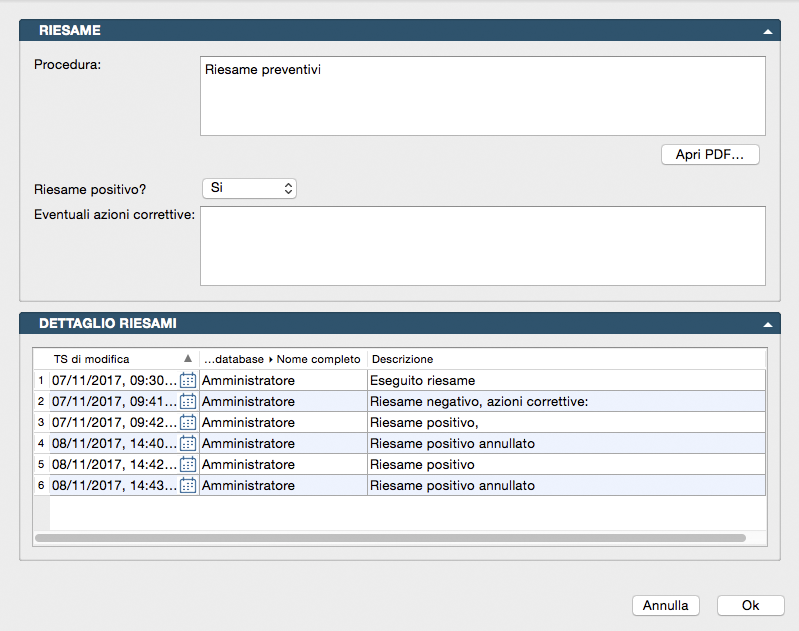Click the Nome completo column header
Viewport: 799px width, 631px height.
pos(283,359)
